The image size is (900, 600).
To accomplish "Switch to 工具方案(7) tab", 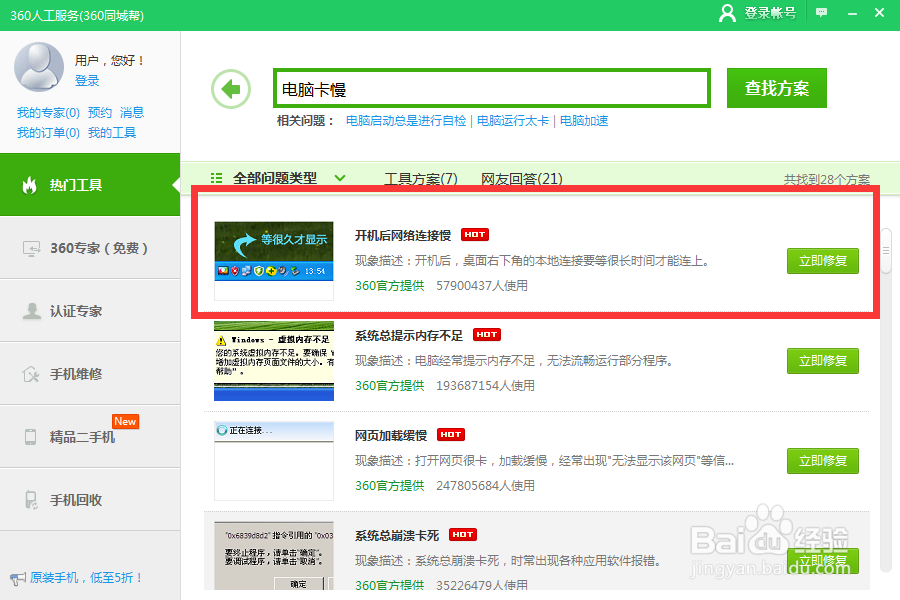I will coord(421,179).
